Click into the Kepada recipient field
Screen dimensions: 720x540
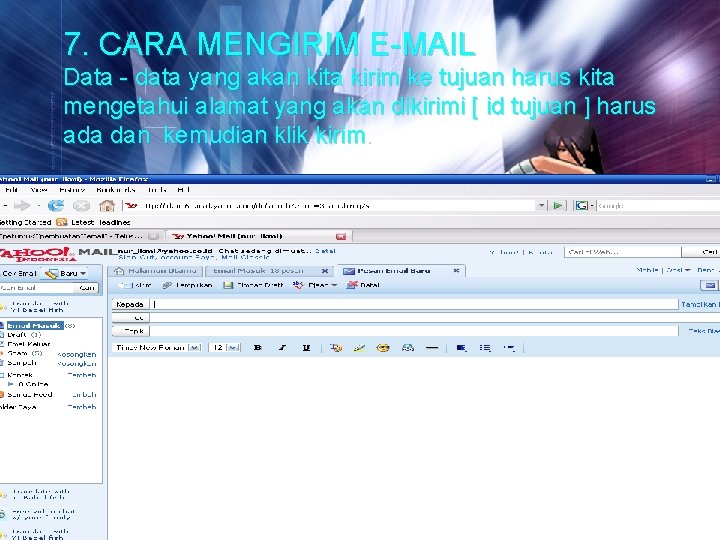[x=415, y=304]
